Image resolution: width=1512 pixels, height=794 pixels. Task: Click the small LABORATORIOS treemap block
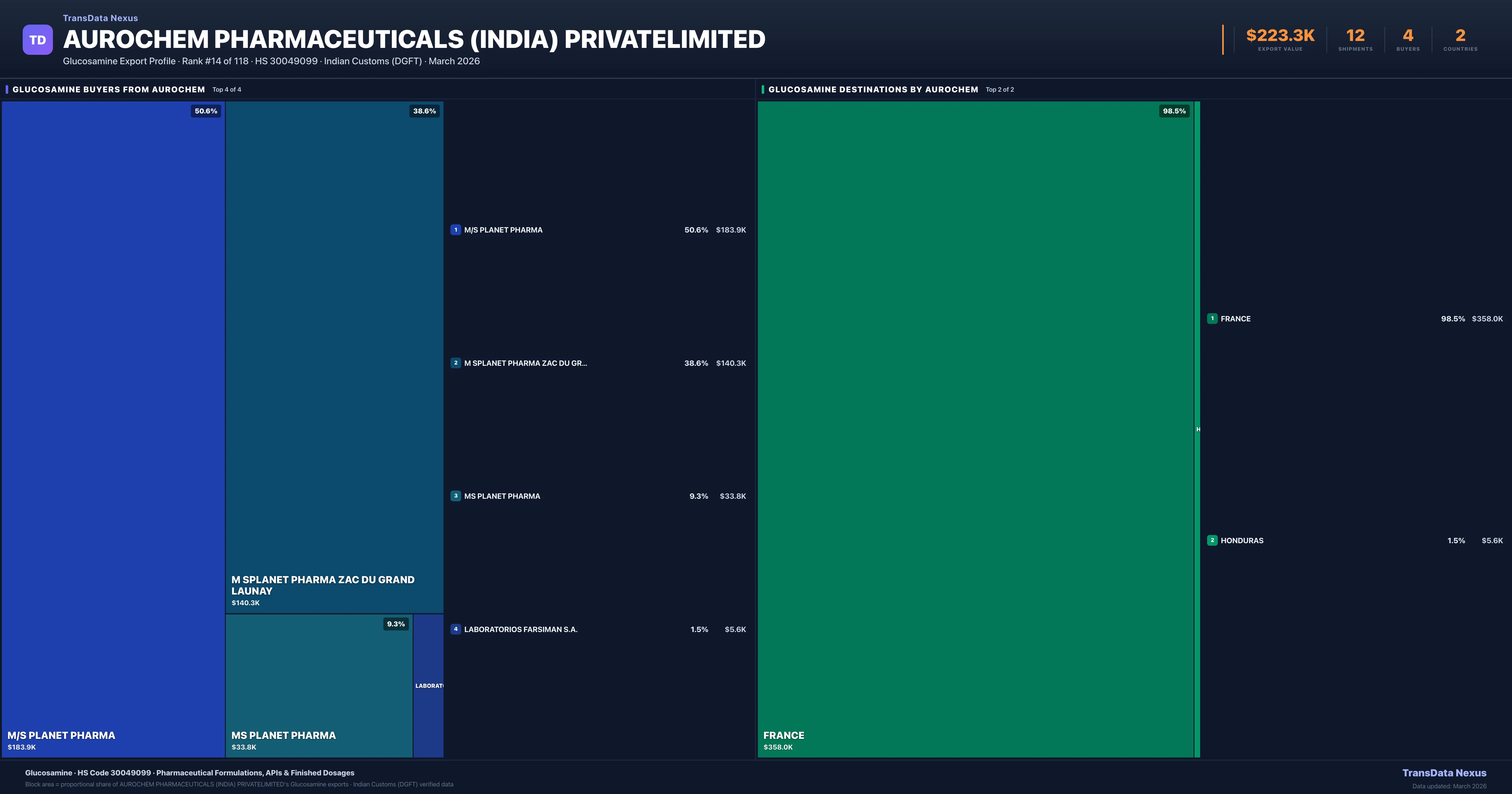(428, 686)
